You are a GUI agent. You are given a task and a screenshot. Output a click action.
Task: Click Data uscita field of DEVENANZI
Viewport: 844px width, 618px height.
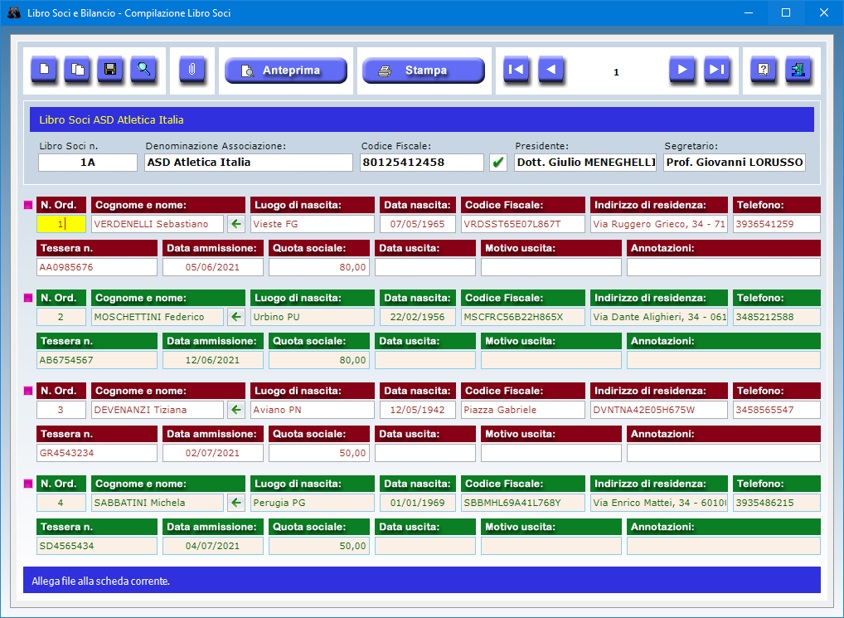(425, 453)
